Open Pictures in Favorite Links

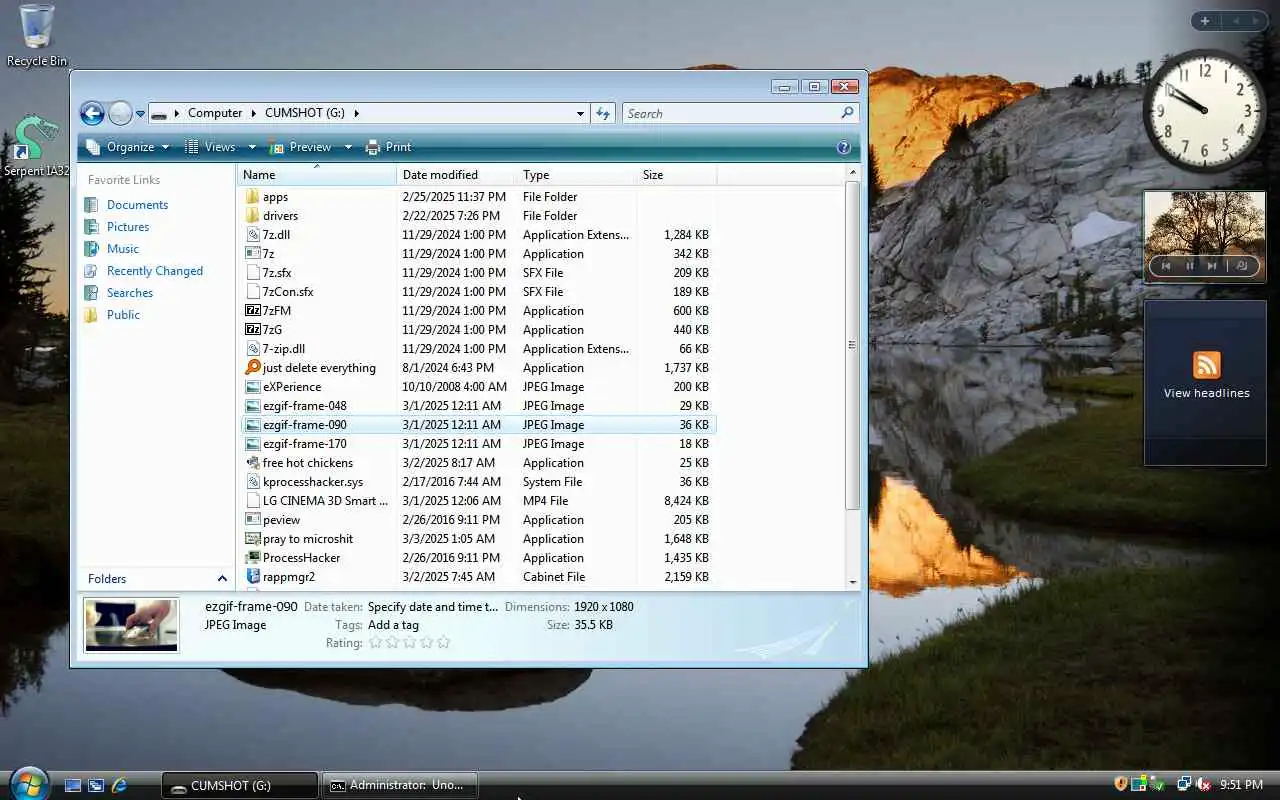coord(128,227)
